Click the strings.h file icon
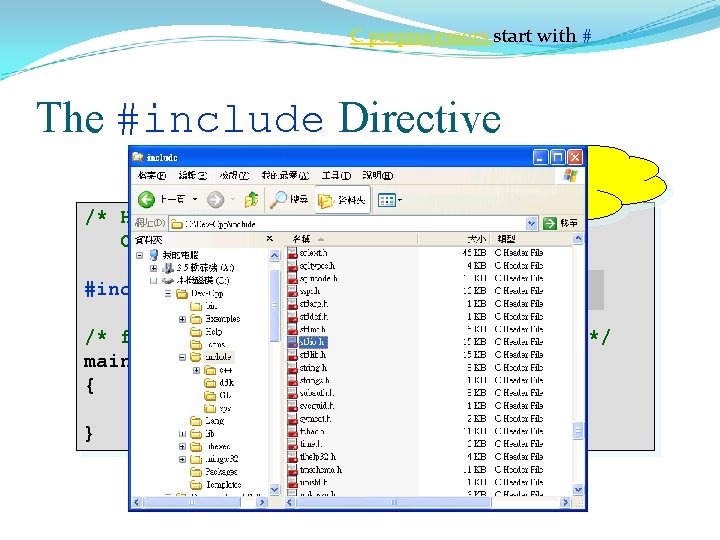 (x=292, y=380)
